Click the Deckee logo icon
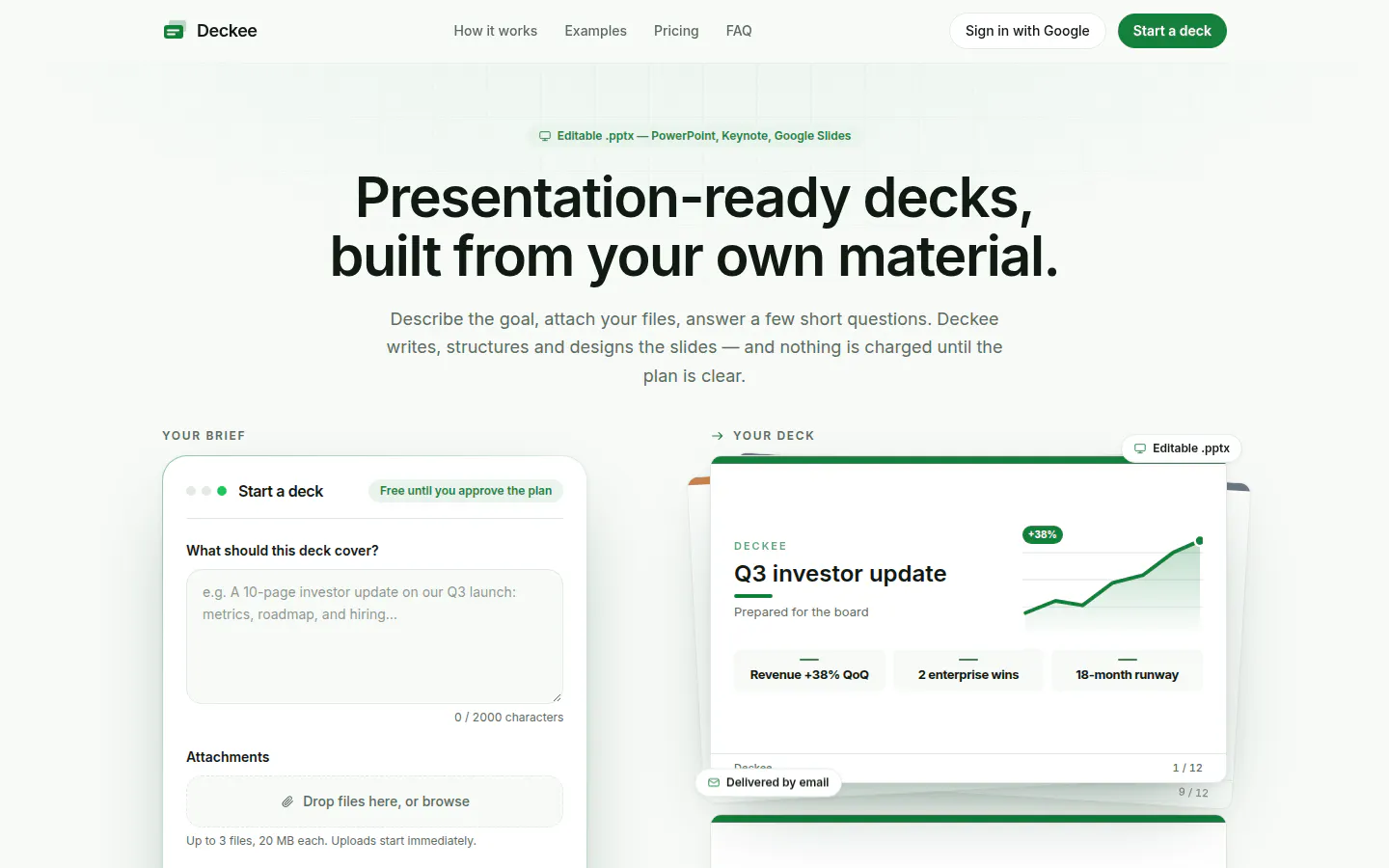The image size is (1389, 868). pyautogui.click(x=175, y=31)
